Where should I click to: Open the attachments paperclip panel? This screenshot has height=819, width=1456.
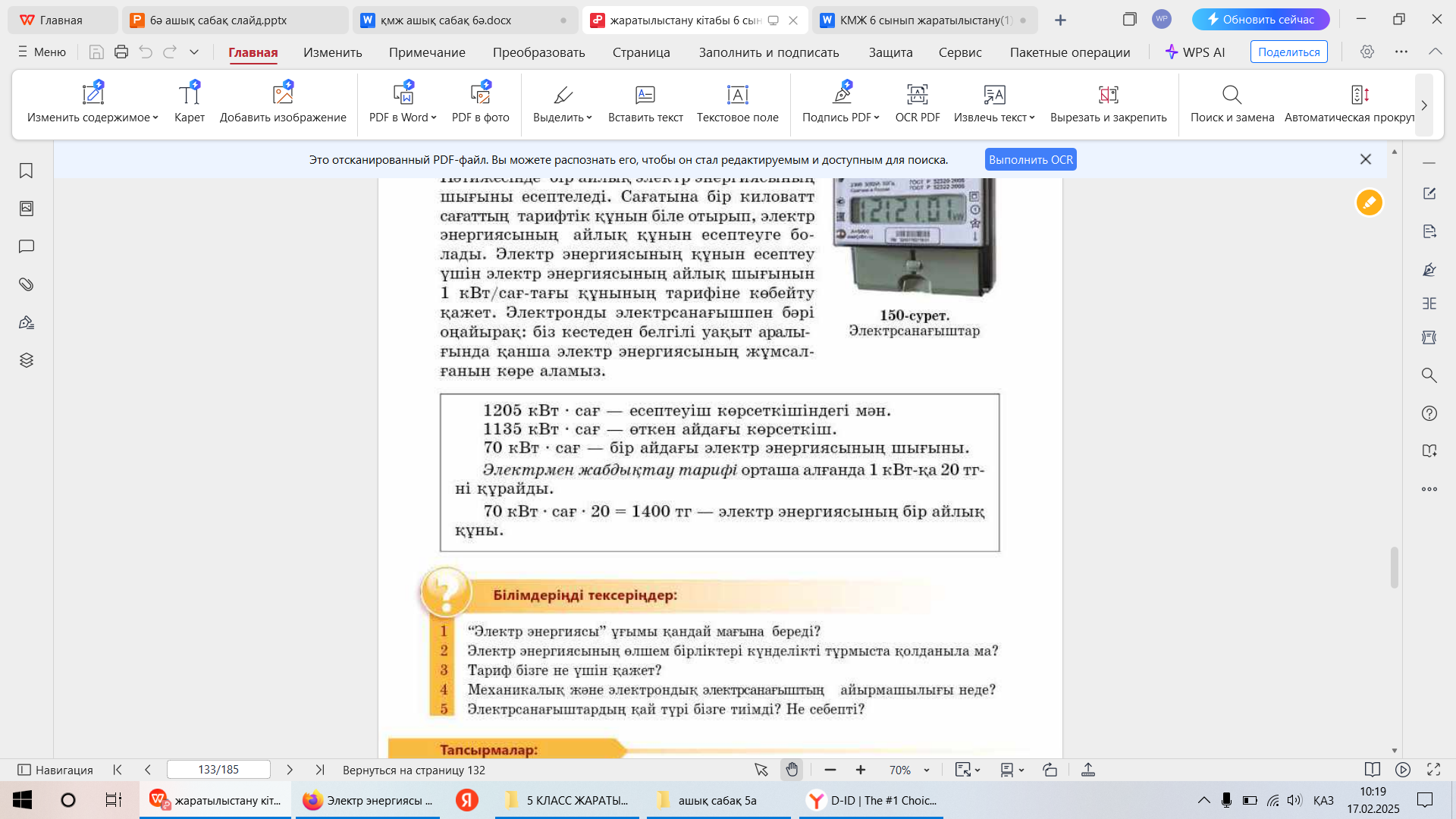[x=27, y=284]
